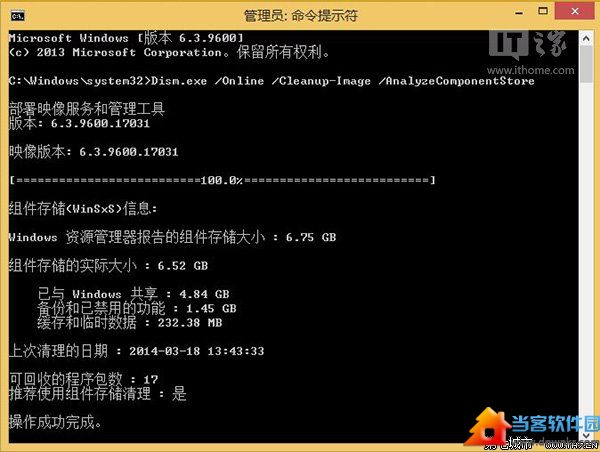The height and width of the screenshot is (452, 600).
Task: Close the administrator command prompt window
Action: click(574, 11)
